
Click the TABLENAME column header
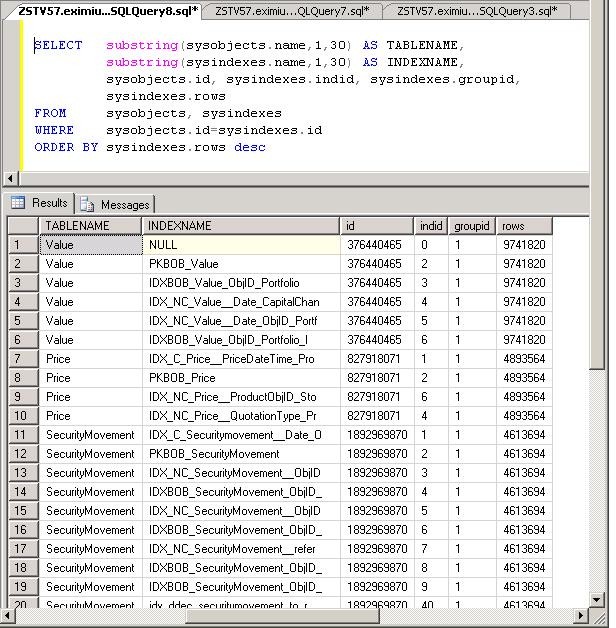click(90, 226)
